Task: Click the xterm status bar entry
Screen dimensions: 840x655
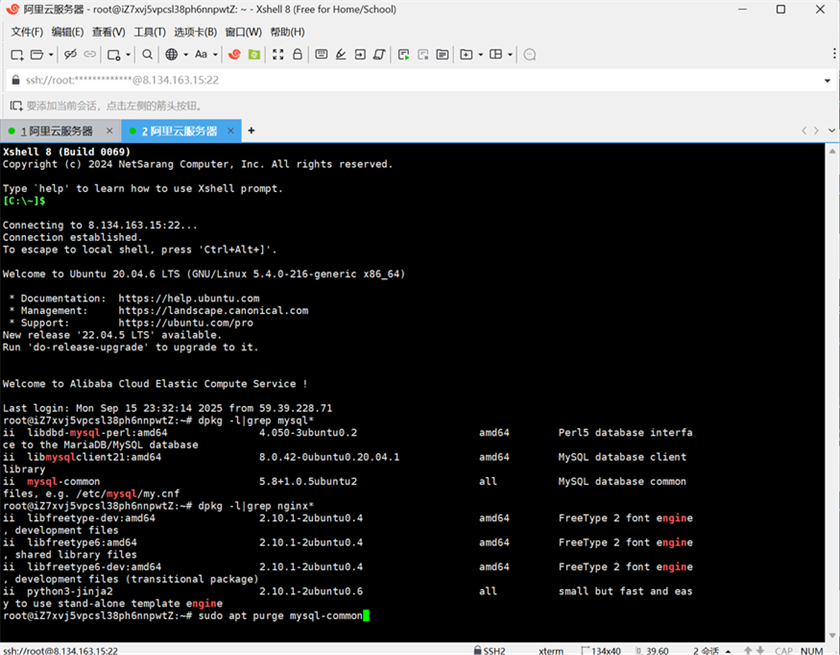Action: (551, 651)
